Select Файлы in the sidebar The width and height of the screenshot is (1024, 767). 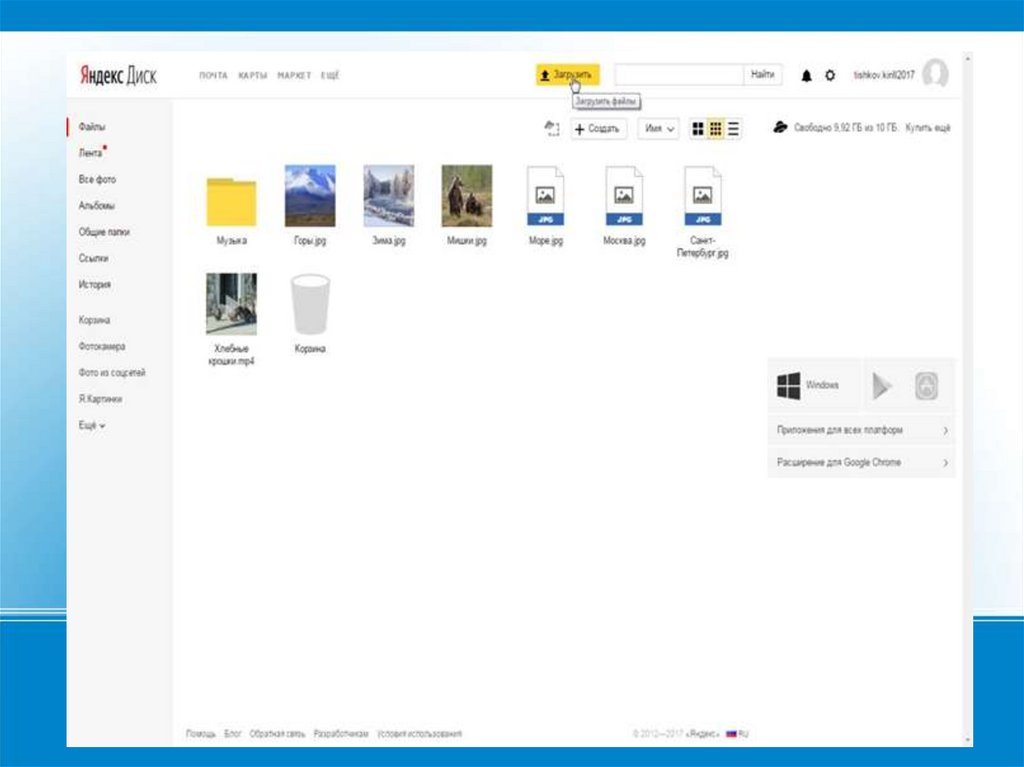tap(92, 127)
